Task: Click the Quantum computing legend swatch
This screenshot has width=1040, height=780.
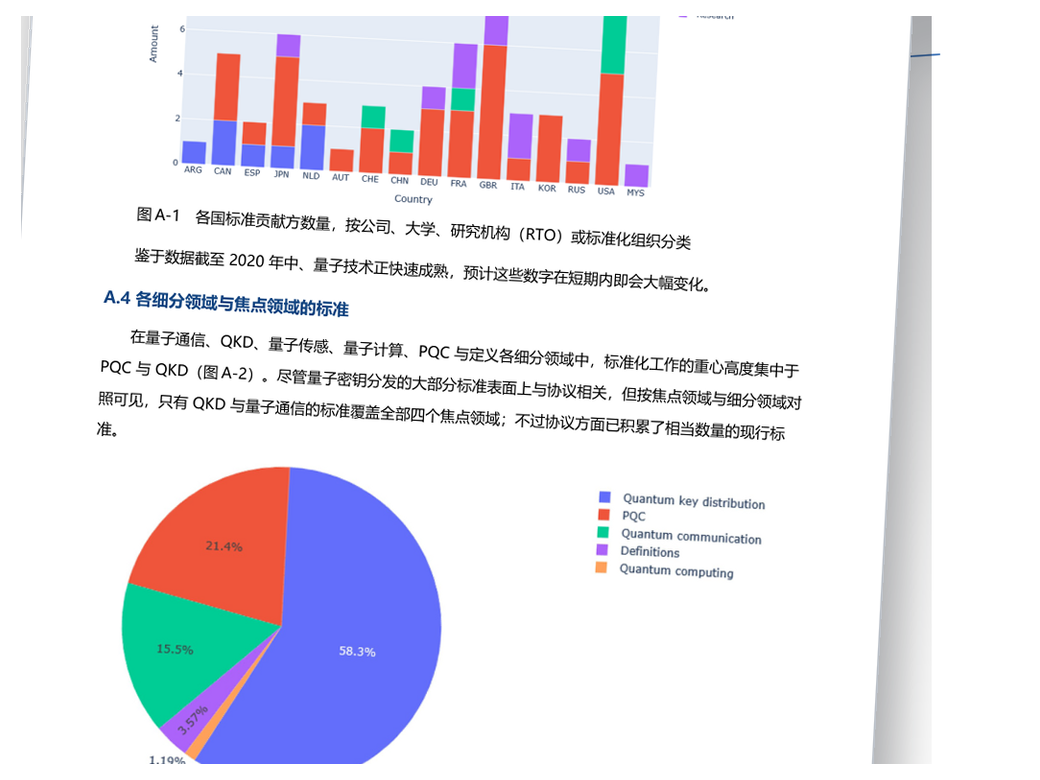Action: [x=602, y=567]
